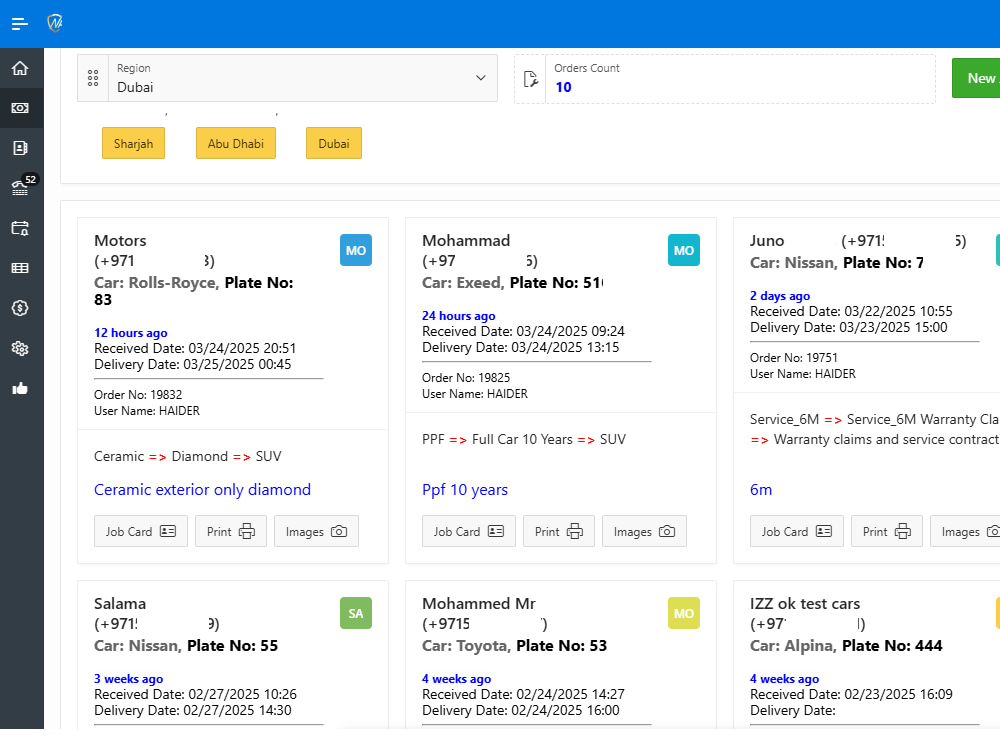Open the contacts book sidebar icon
Screen dimensions: 1000x750
(x=20, y=148)
